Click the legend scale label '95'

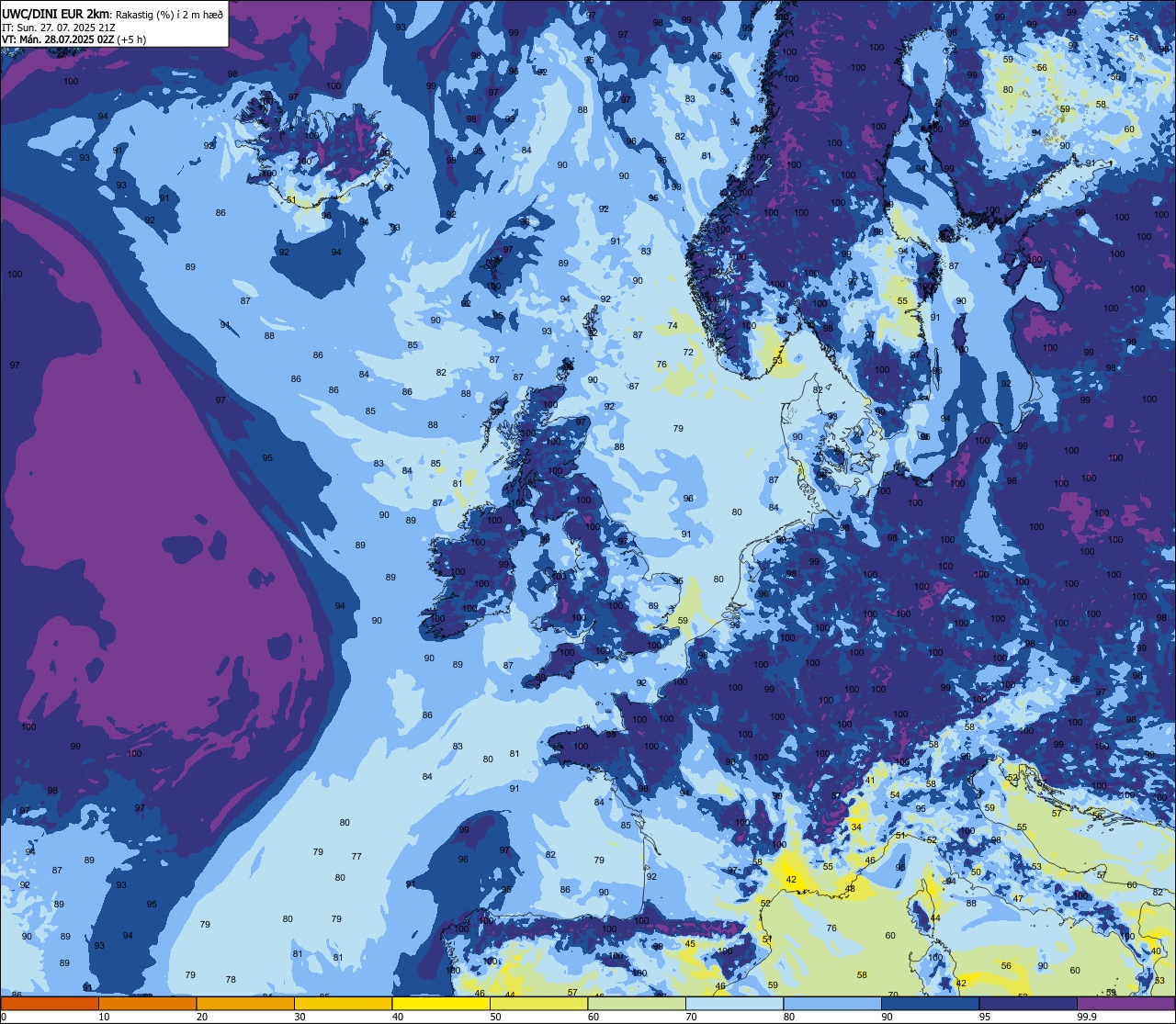985,1017
